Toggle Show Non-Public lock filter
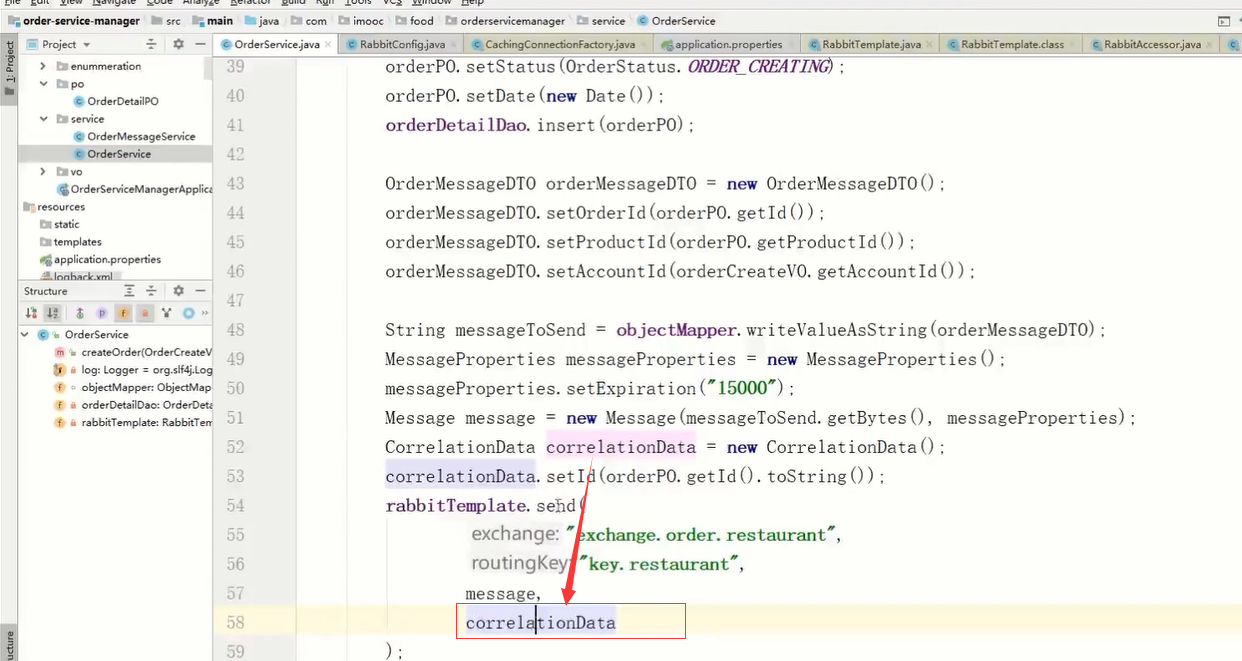Screen dimensions: 1242x661 point(146,313)
